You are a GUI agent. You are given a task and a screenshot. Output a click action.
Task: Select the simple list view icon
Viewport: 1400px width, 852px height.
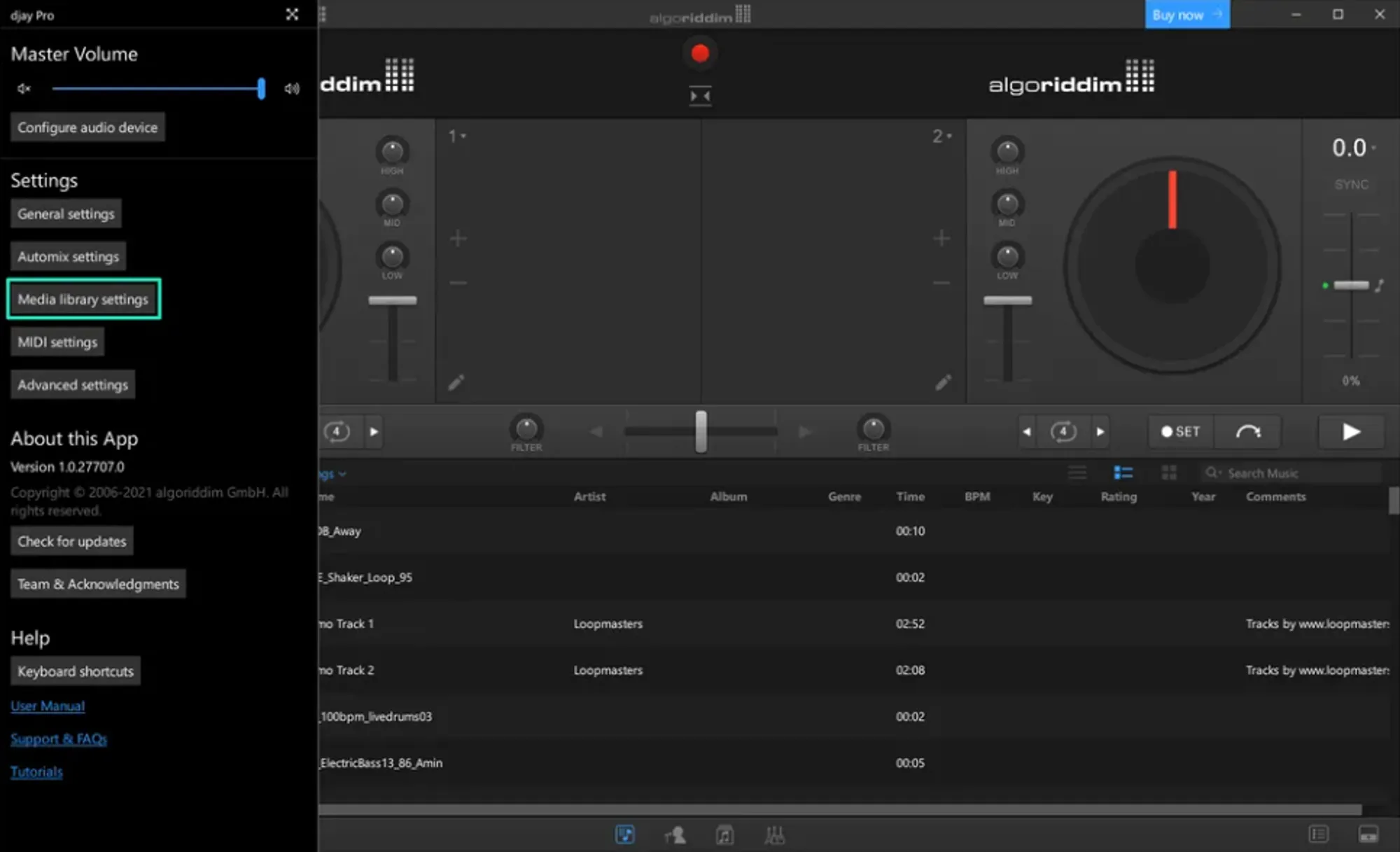click(x=1077, y=472)
